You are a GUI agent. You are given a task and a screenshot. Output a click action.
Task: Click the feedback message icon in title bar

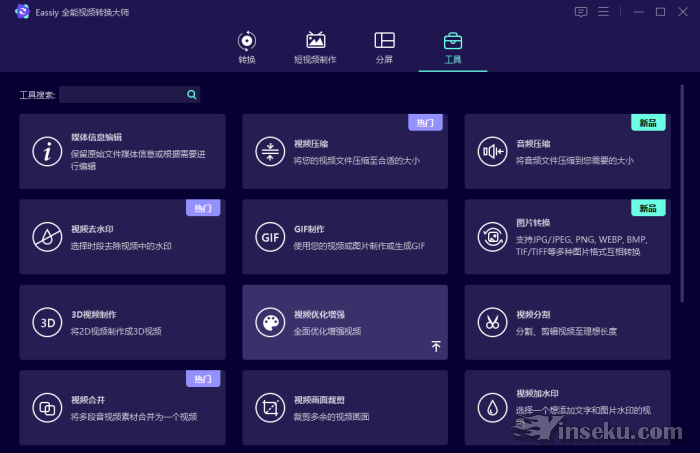pyautogui.click(x=581, y=12)
